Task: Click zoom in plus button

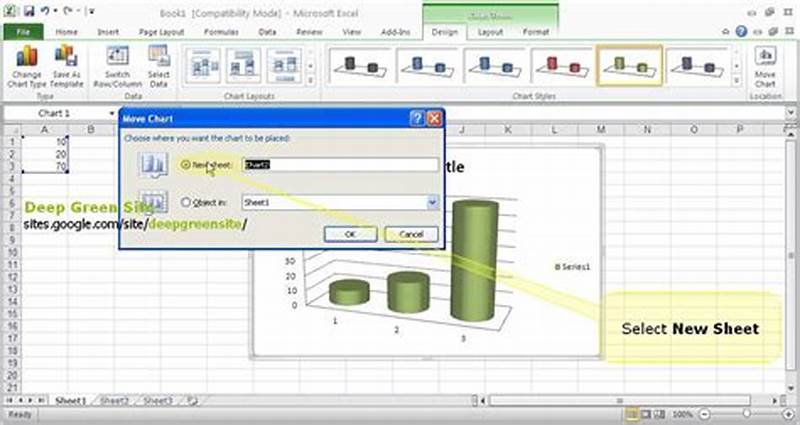Action: (789, 414)
